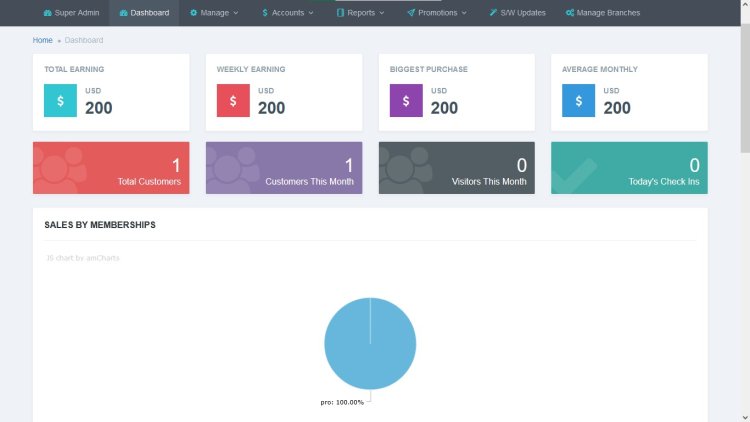Click the 'WEEKLY EARNING' card title
Image resolution: width=750 pixels, height=422 pixels.
click(x=251, y=69)
